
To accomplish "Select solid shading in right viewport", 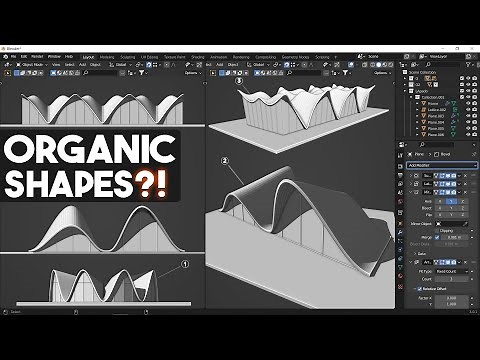I will pyautogui.click(x=379, y=65).
